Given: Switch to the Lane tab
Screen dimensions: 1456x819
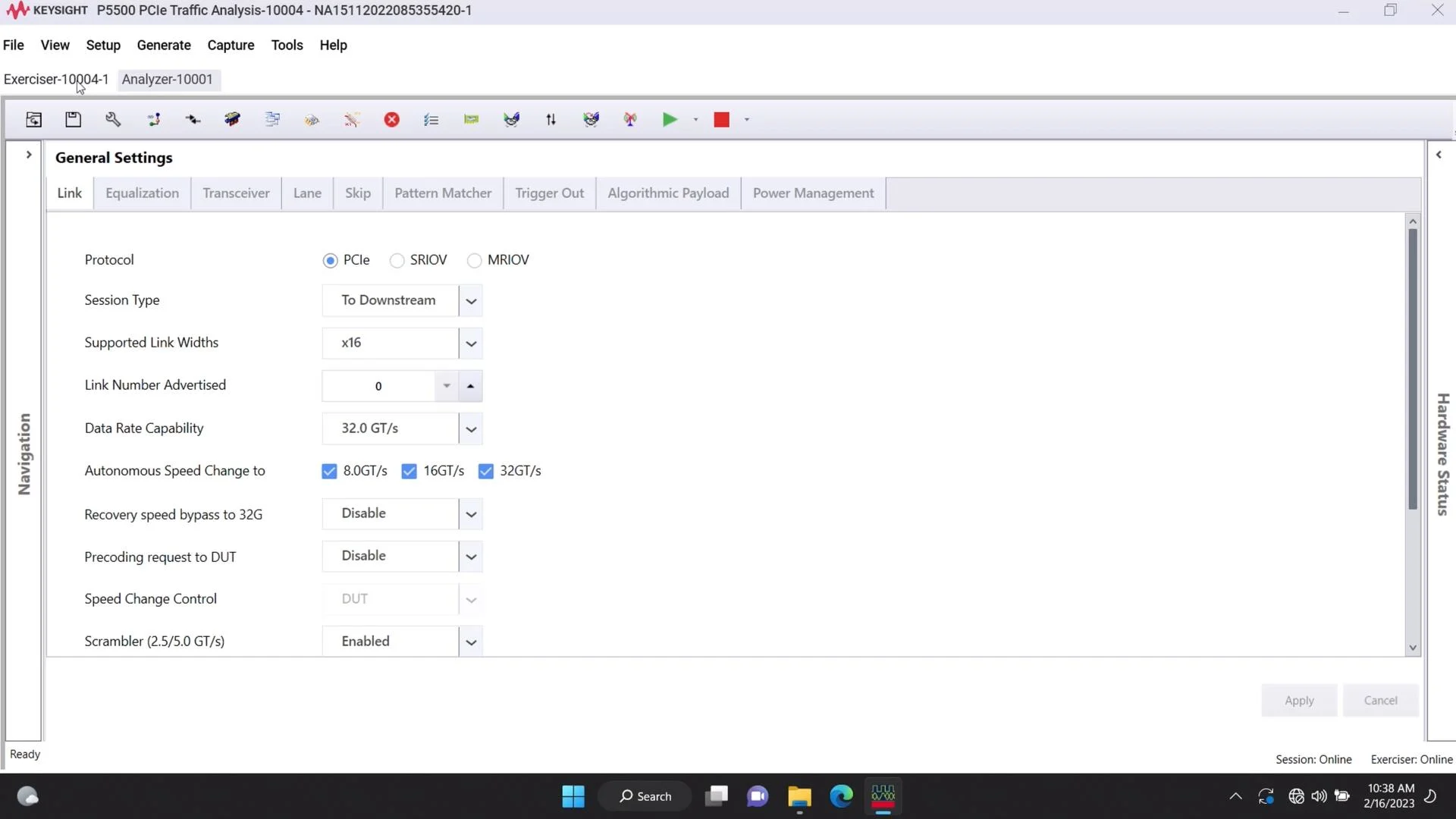Looking at the screenshot, I should 307,193.
